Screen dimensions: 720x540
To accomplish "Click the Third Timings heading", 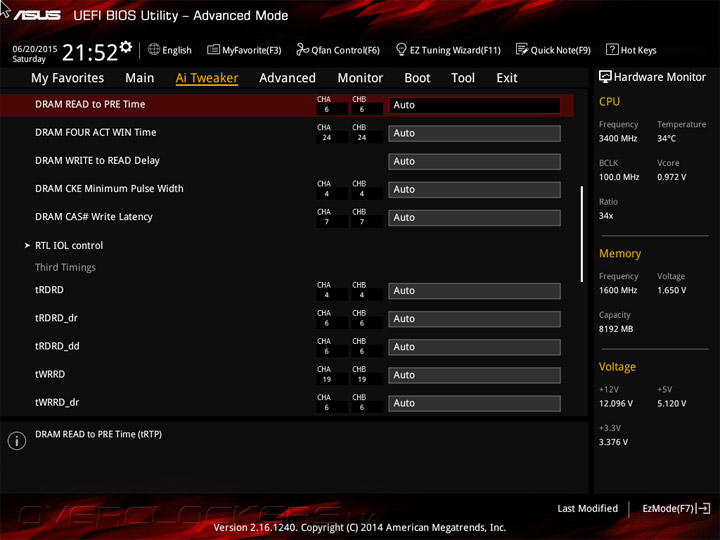I will tap(65, 267).
